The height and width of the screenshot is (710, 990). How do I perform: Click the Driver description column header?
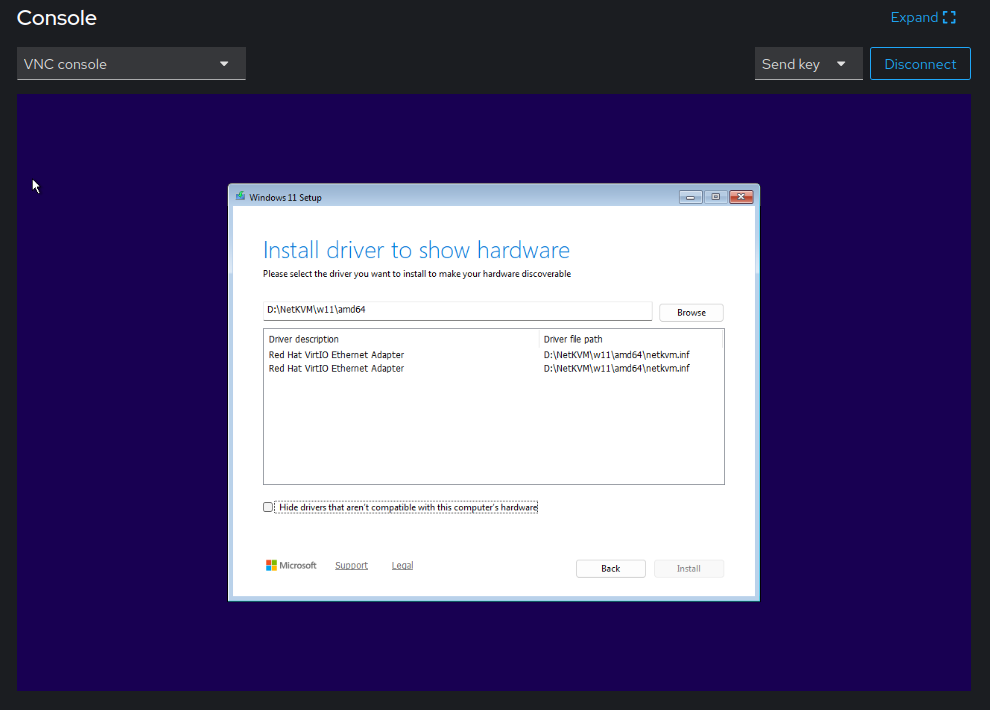(401, 339)
